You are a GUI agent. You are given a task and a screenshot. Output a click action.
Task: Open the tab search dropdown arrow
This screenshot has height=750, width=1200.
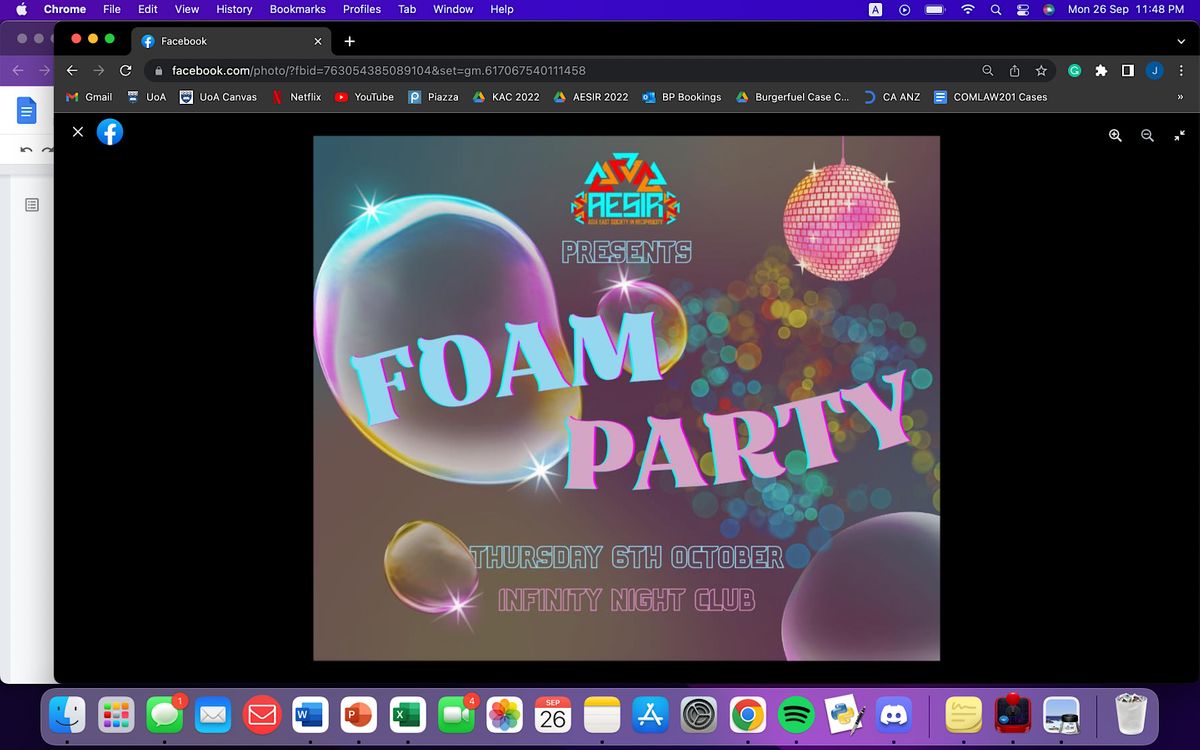pyautogui.click(x=1181, y=41)
